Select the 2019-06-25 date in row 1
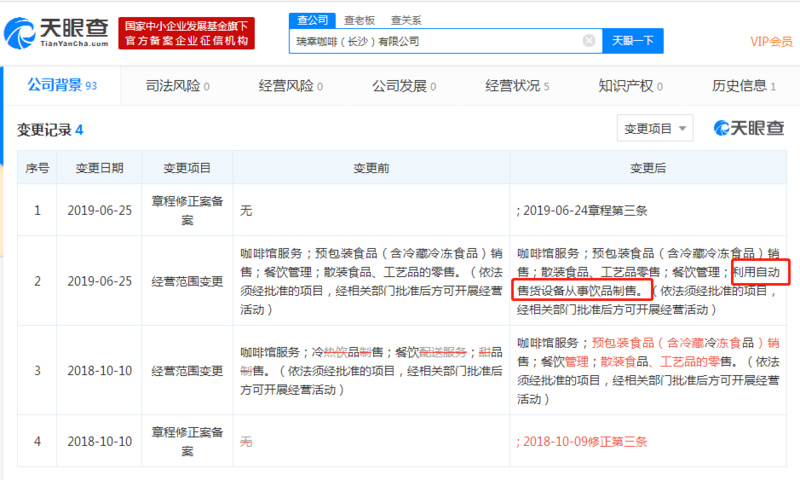 (x=99, y=210)
